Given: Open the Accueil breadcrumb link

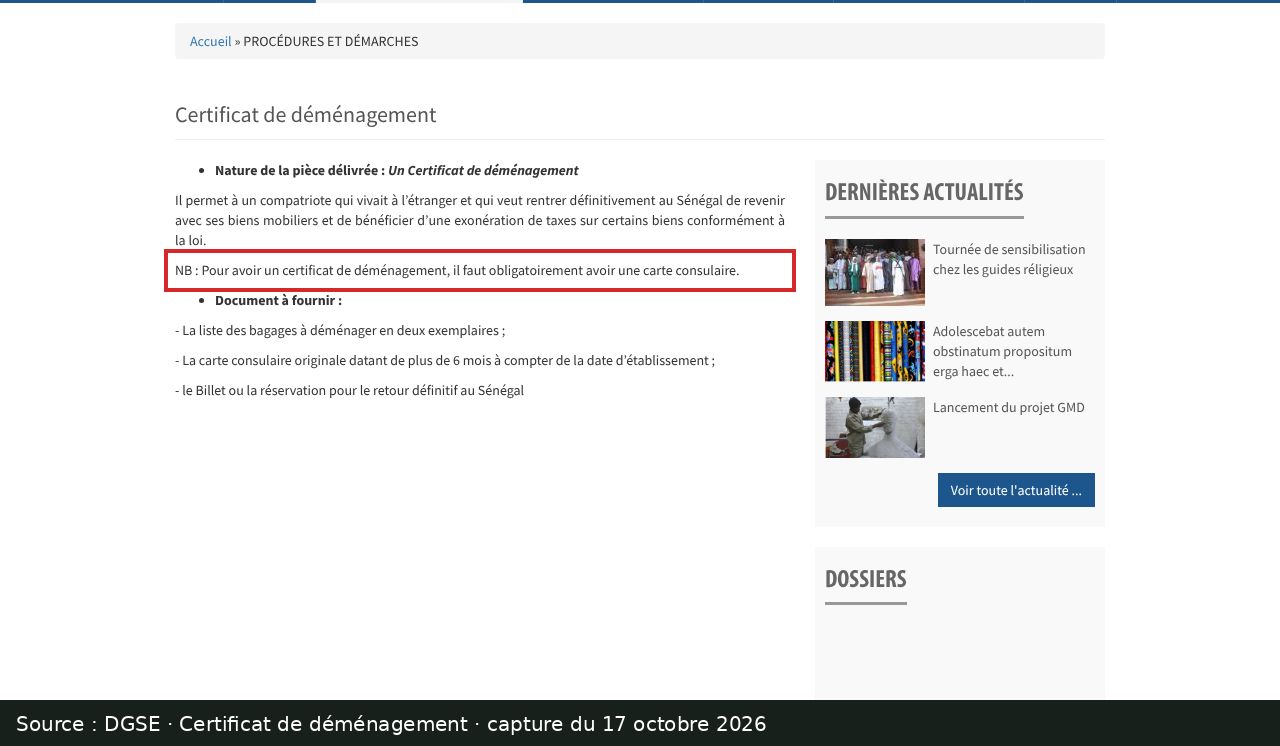Looking at the screenshot, I should point(210,41).
